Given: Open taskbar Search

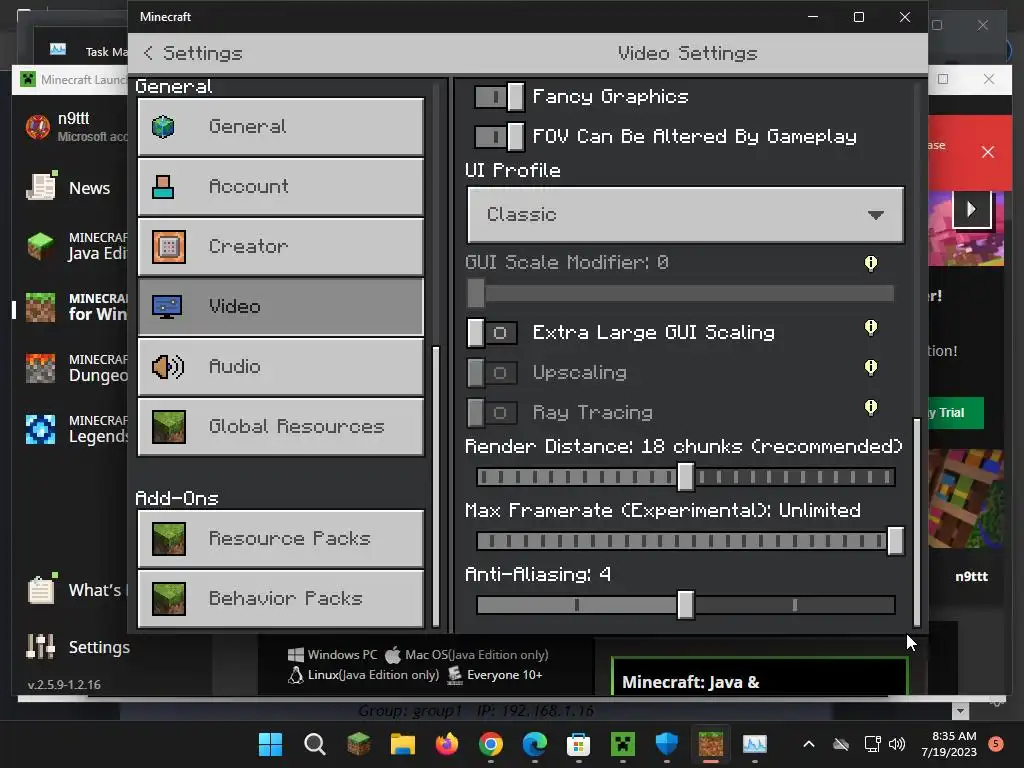Looking at the screenshot, I should [x=315, y=744].
